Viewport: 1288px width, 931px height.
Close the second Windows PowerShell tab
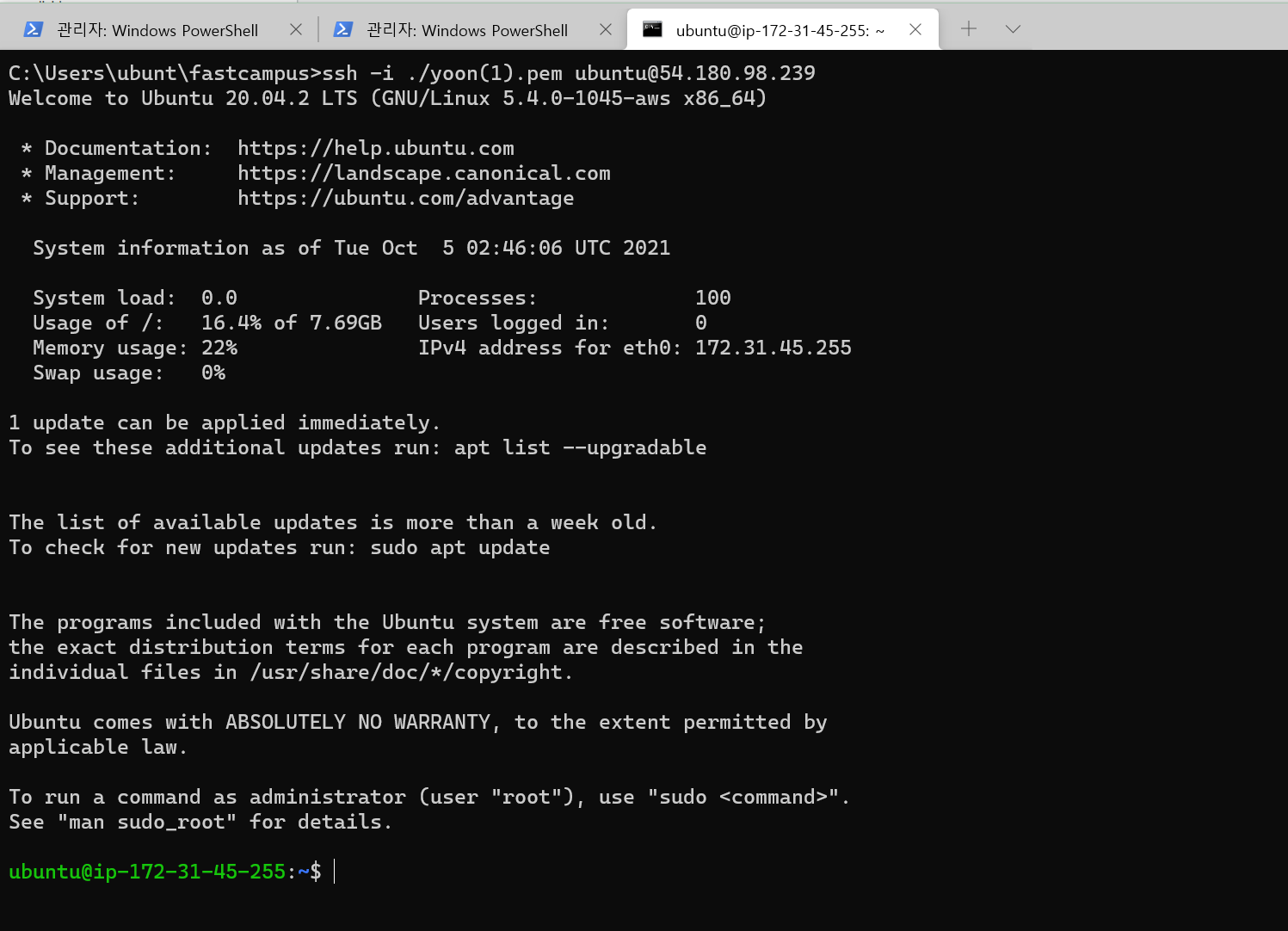point(606,29)
